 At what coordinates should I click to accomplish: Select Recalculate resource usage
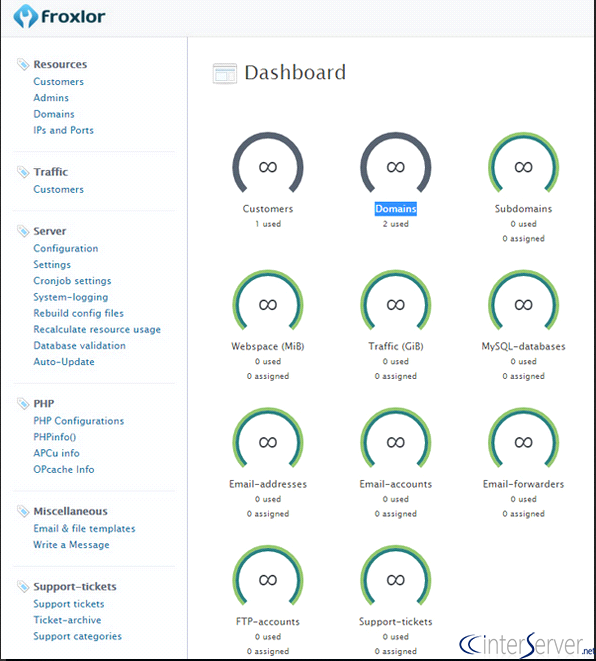pyautogui.click(x=97, y=329)
